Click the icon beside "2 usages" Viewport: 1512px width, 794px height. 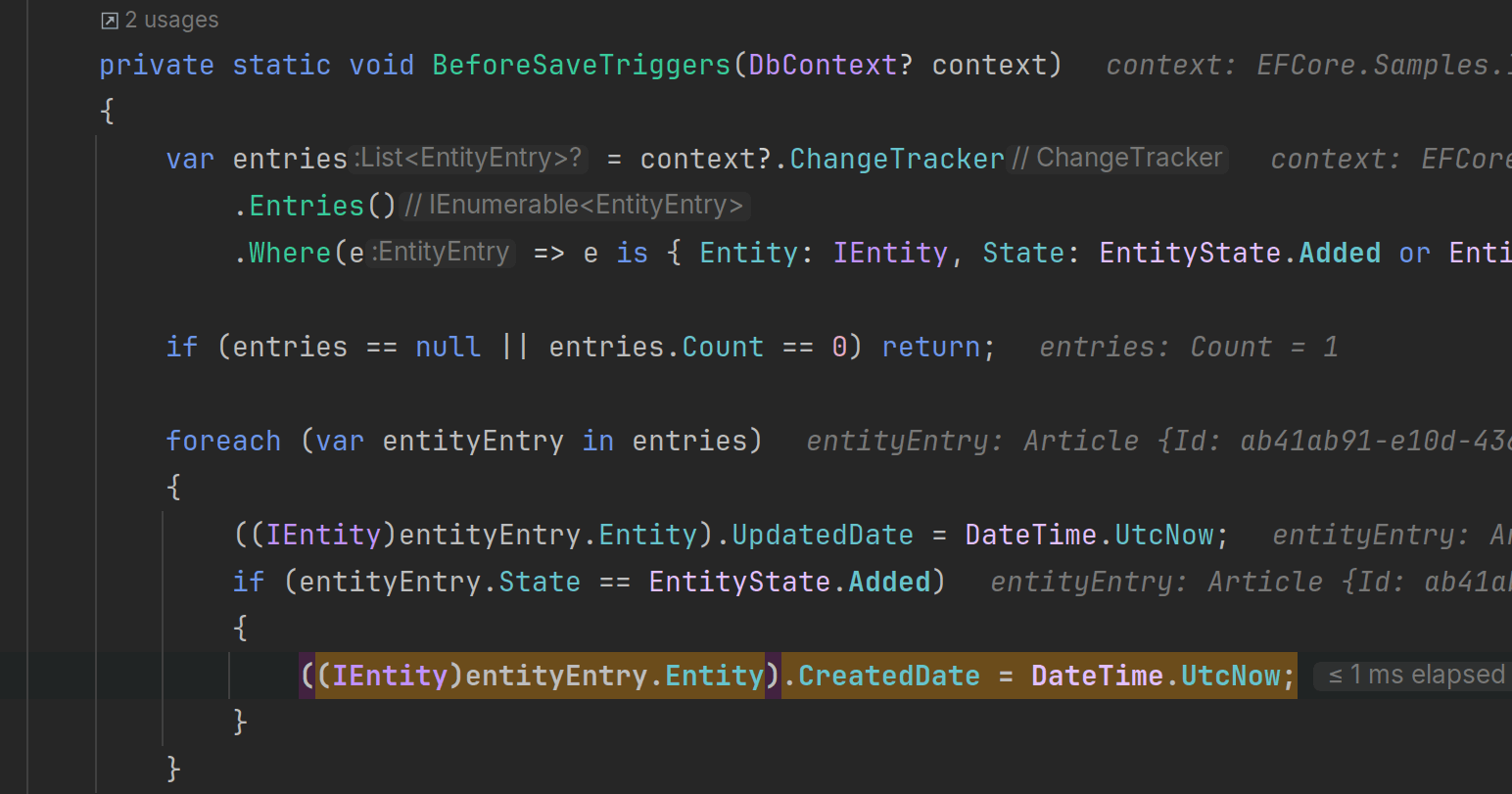tap(110, 21)
